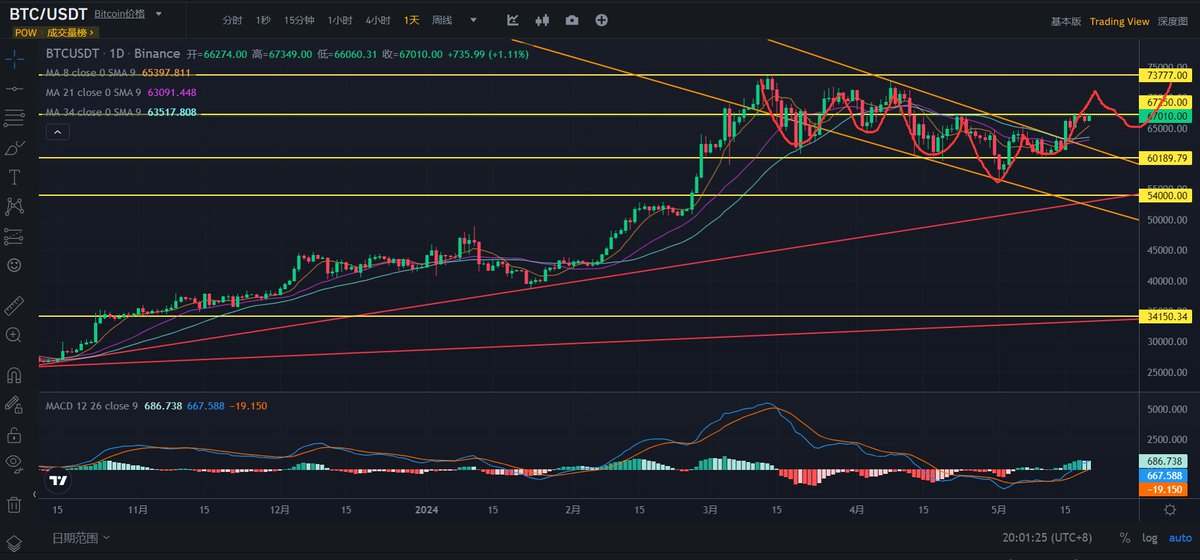Collapse the indicator legend chevron
1200x560 pixels.
(56, 132)
